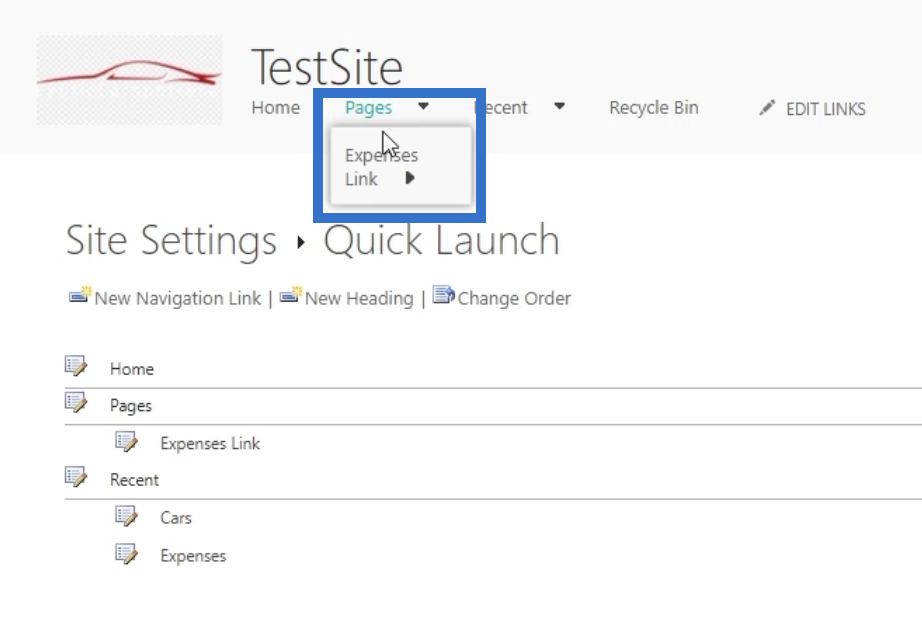Screen dimensions: 922x630
Task: Click the New Heading icon
Action: (290, 295)
